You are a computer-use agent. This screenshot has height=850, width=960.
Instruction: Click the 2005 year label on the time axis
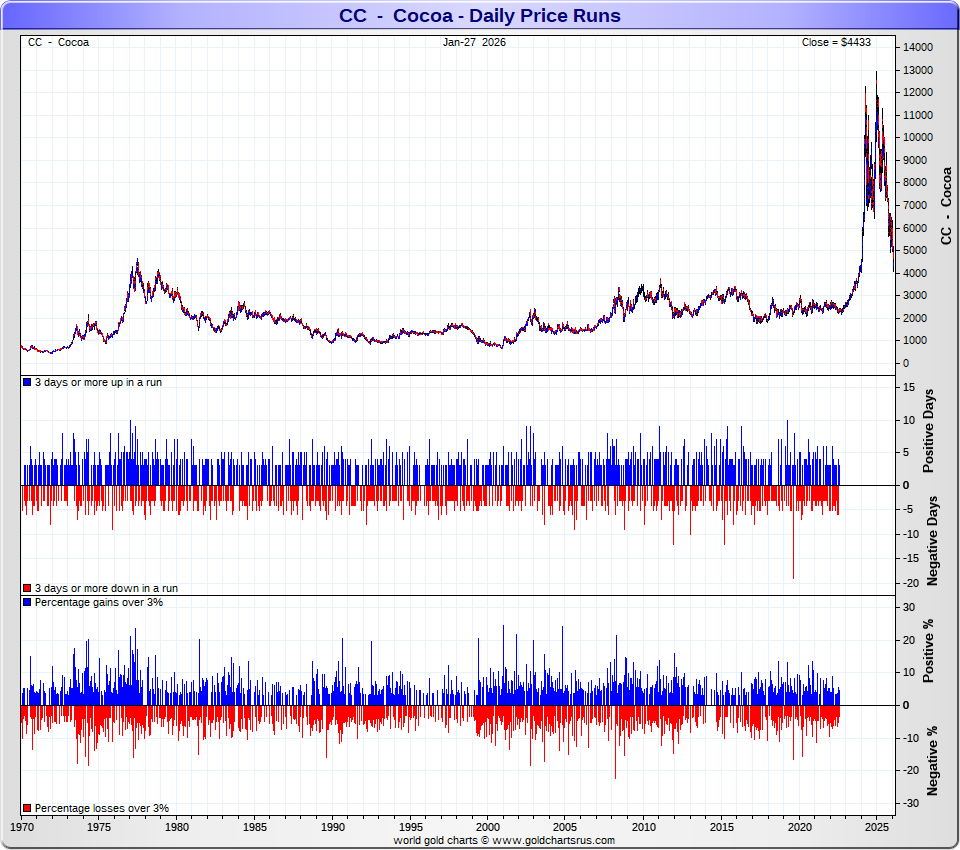566,827
